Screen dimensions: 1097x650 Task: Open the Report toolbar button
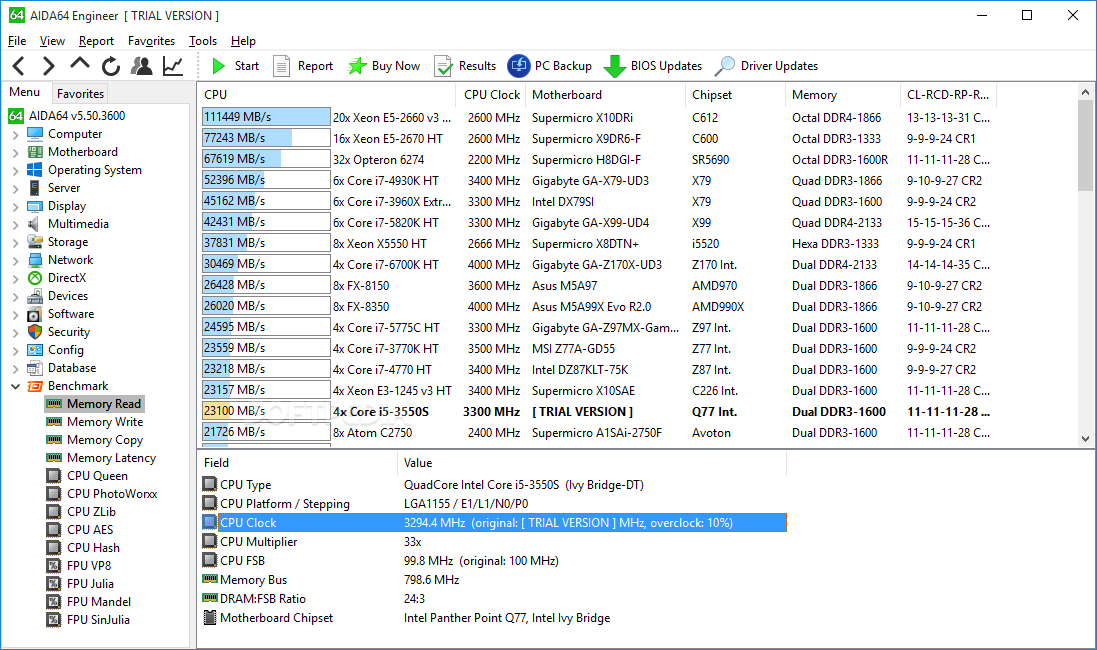(303, 66)
